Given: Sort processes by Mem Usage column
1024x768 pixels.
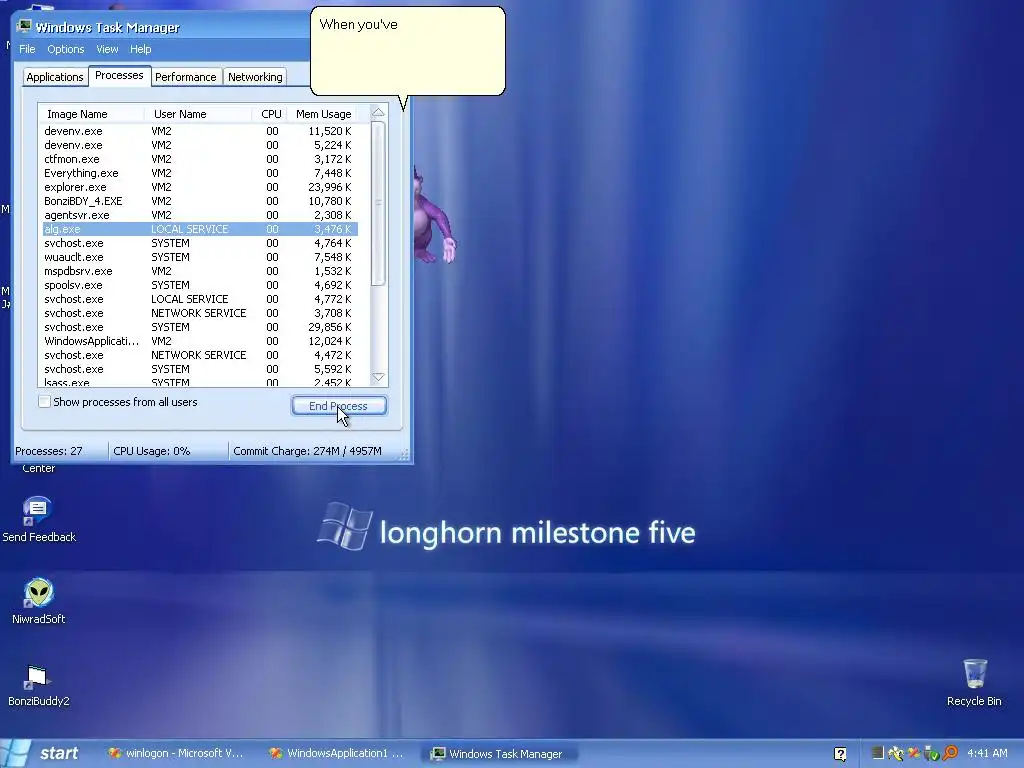Looking at the screenshot, I should coord(323,114).
